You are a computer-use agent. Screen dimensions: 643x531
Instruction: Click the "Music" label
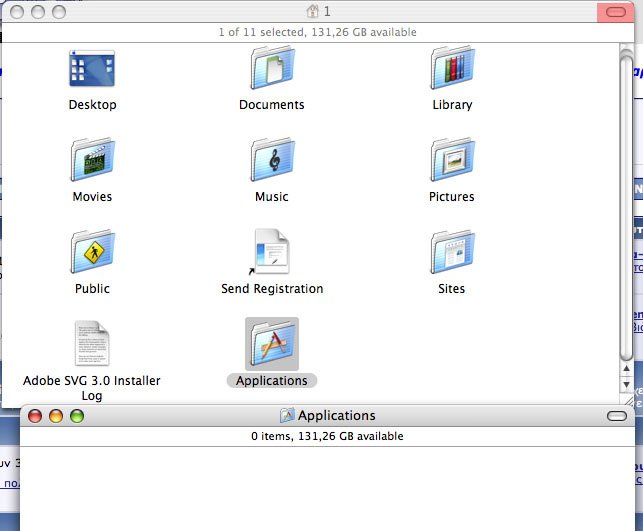(x=271, y=196)
